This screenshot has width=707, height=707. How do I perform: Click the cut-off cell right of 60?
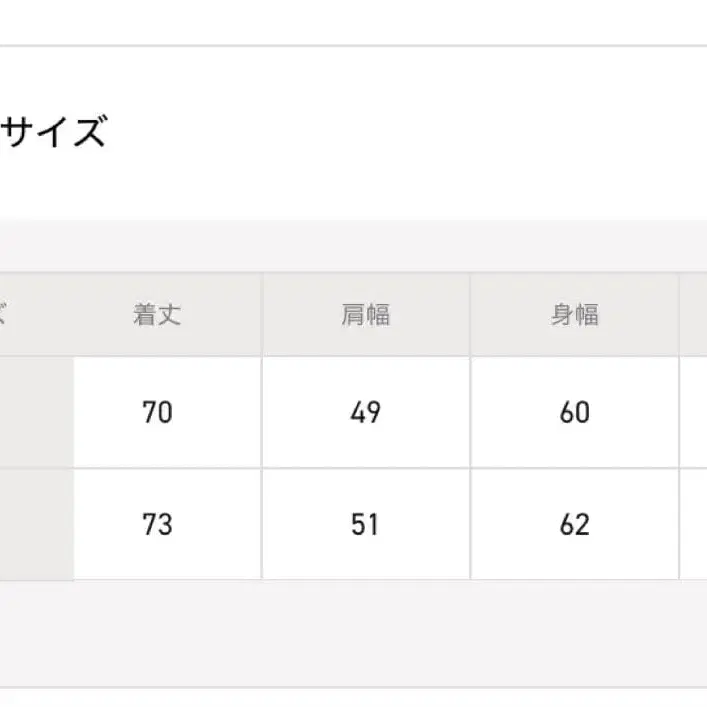(x=694, y=412)
